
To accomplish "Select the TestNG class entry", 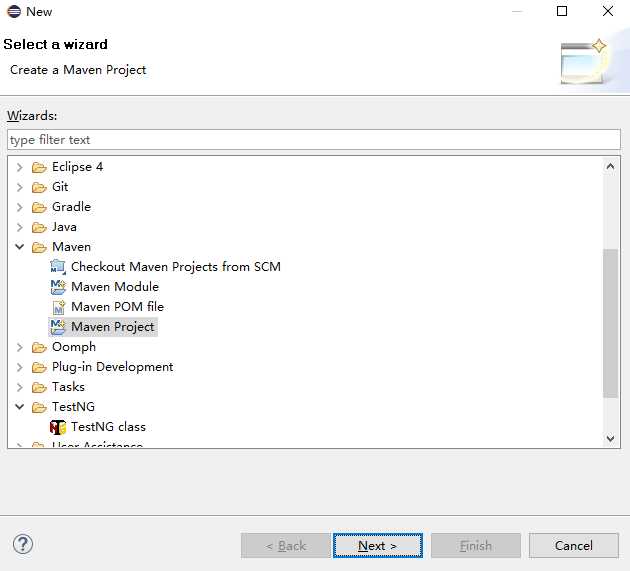I will tap(108, 427).
